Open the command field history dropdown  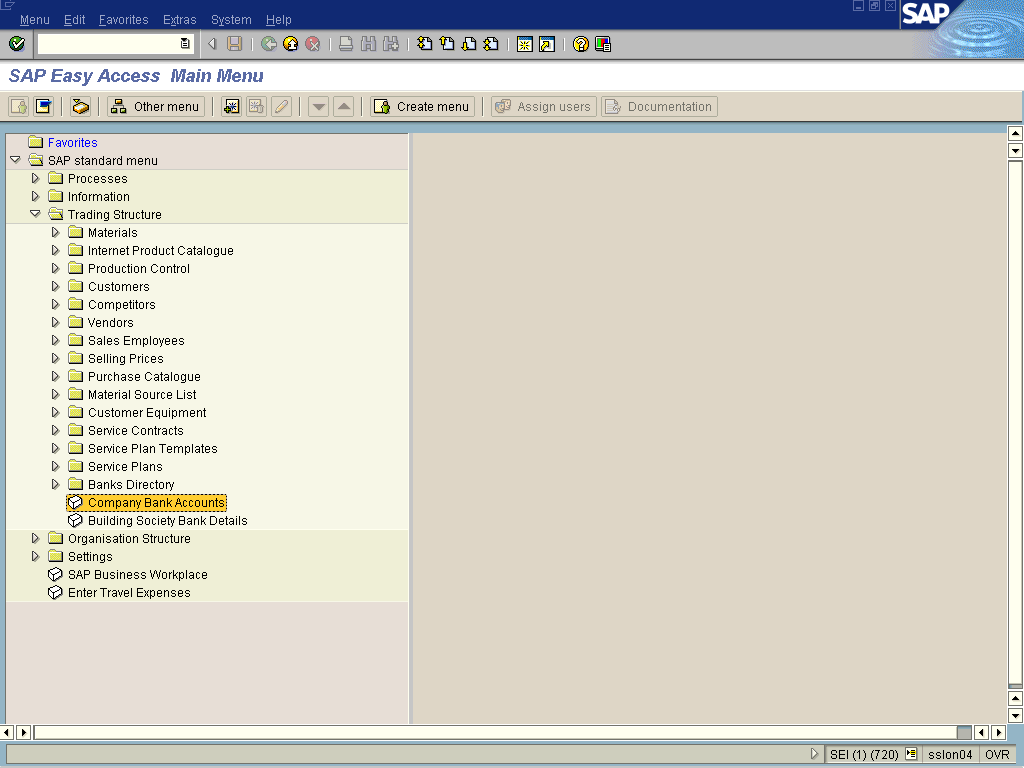(185, 44)
